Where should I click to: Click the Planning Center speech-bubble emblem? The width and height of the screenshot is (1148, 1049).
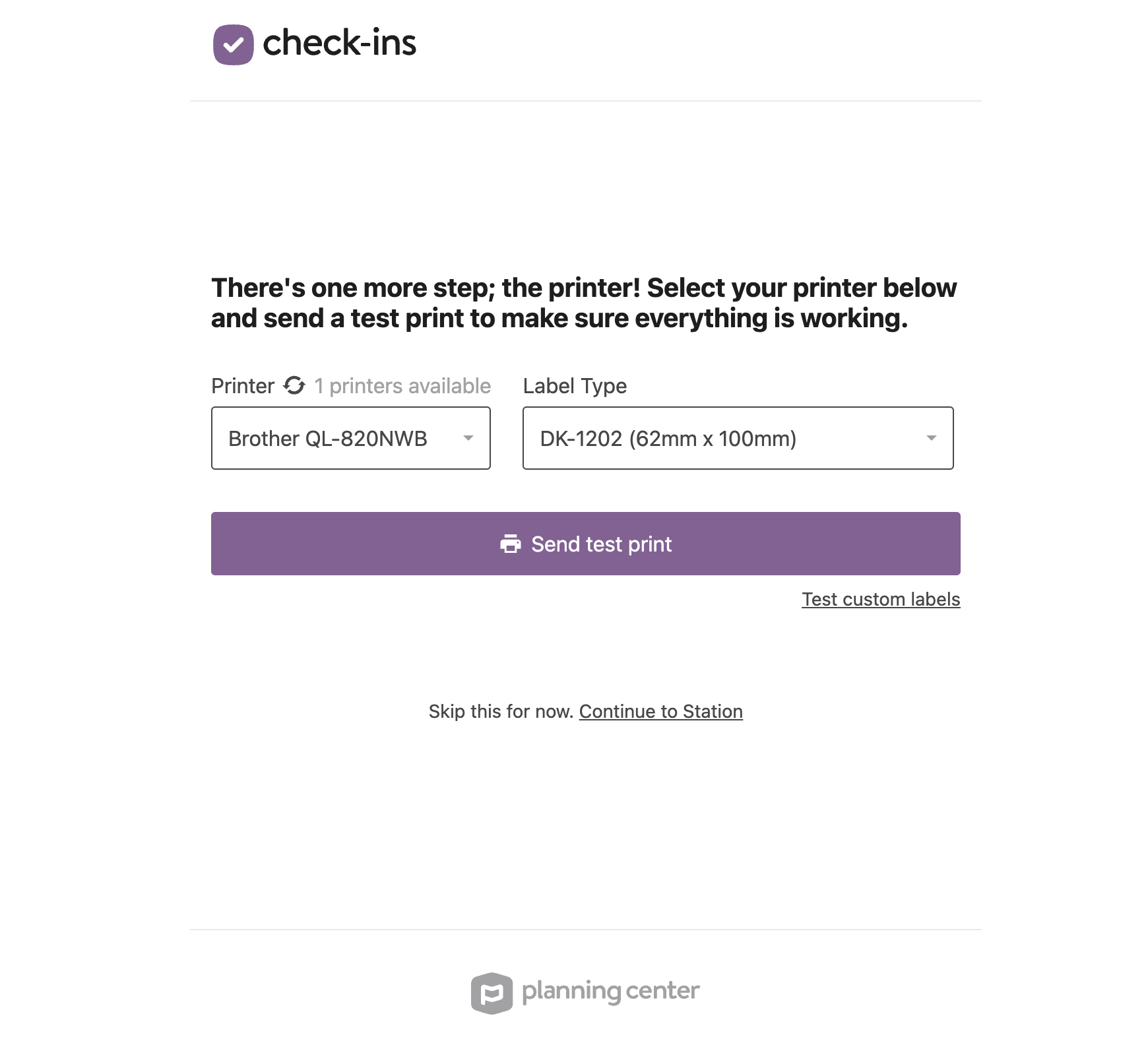pos(492,990)
